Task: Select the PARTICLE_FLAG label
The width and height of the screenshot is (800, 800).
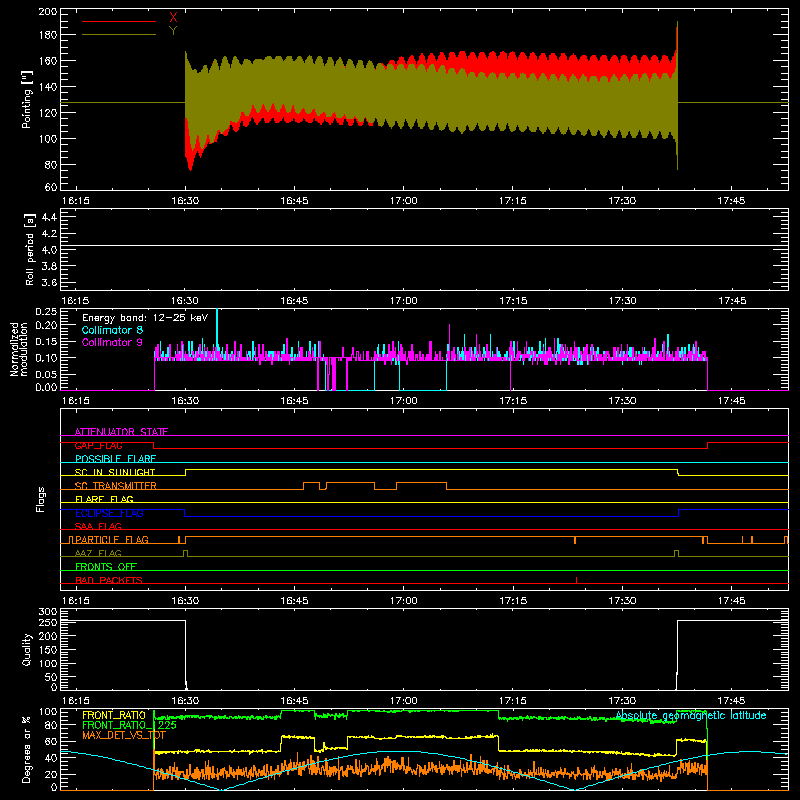Action: point(112,539)
